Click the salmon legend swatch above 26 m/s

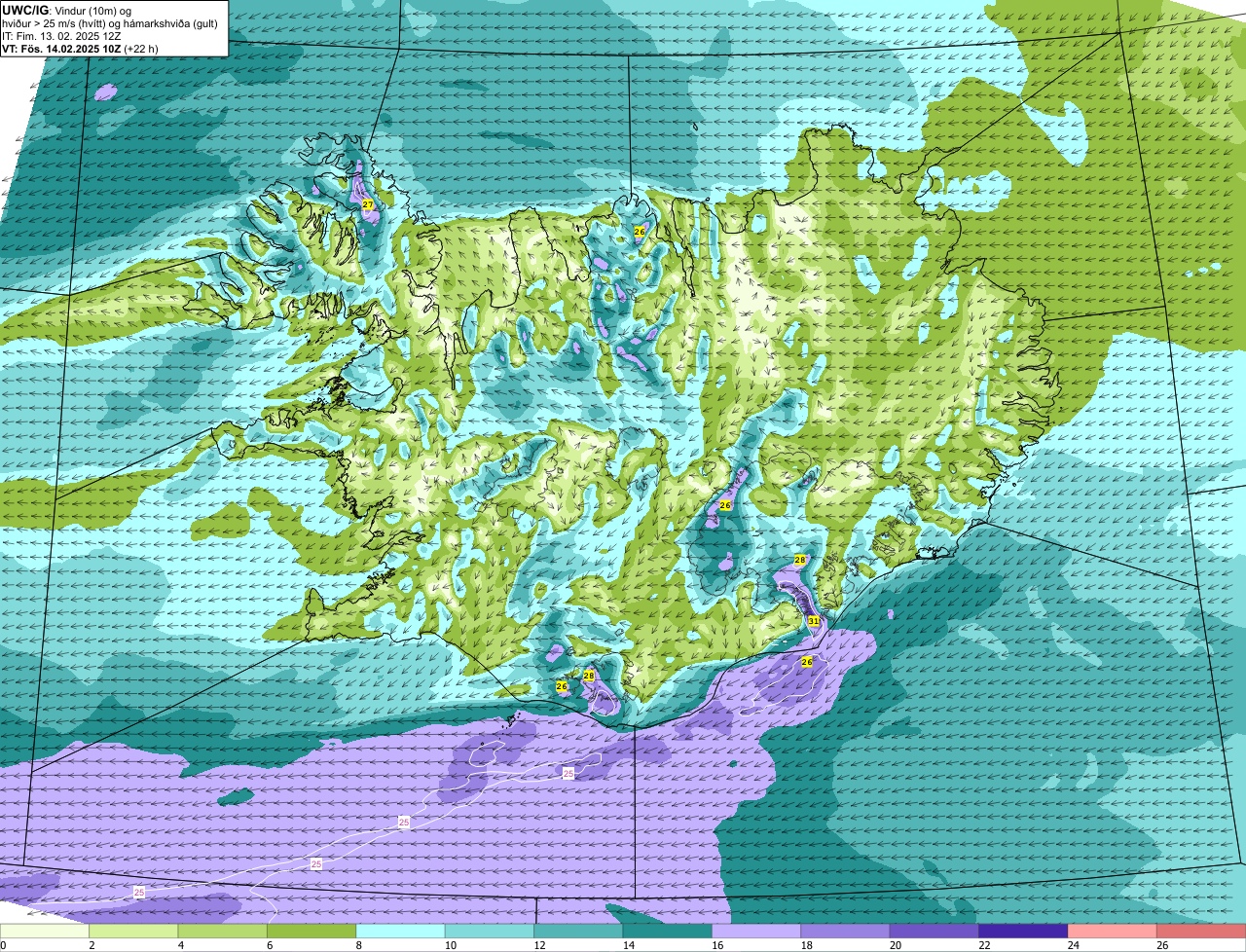coord(1202,932)
